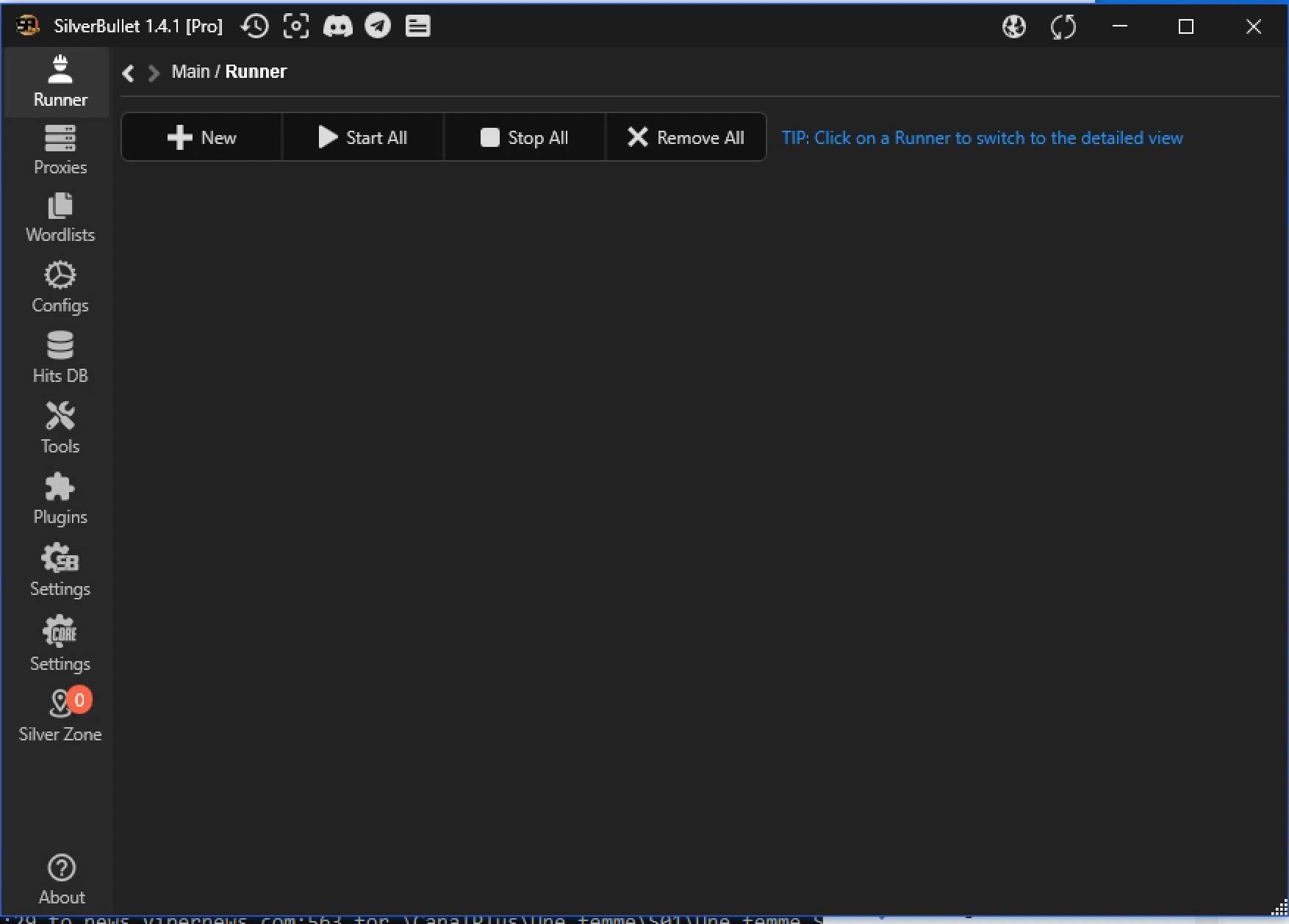
Task: Click the TIP text about detailed view
Action: [982, 138]
